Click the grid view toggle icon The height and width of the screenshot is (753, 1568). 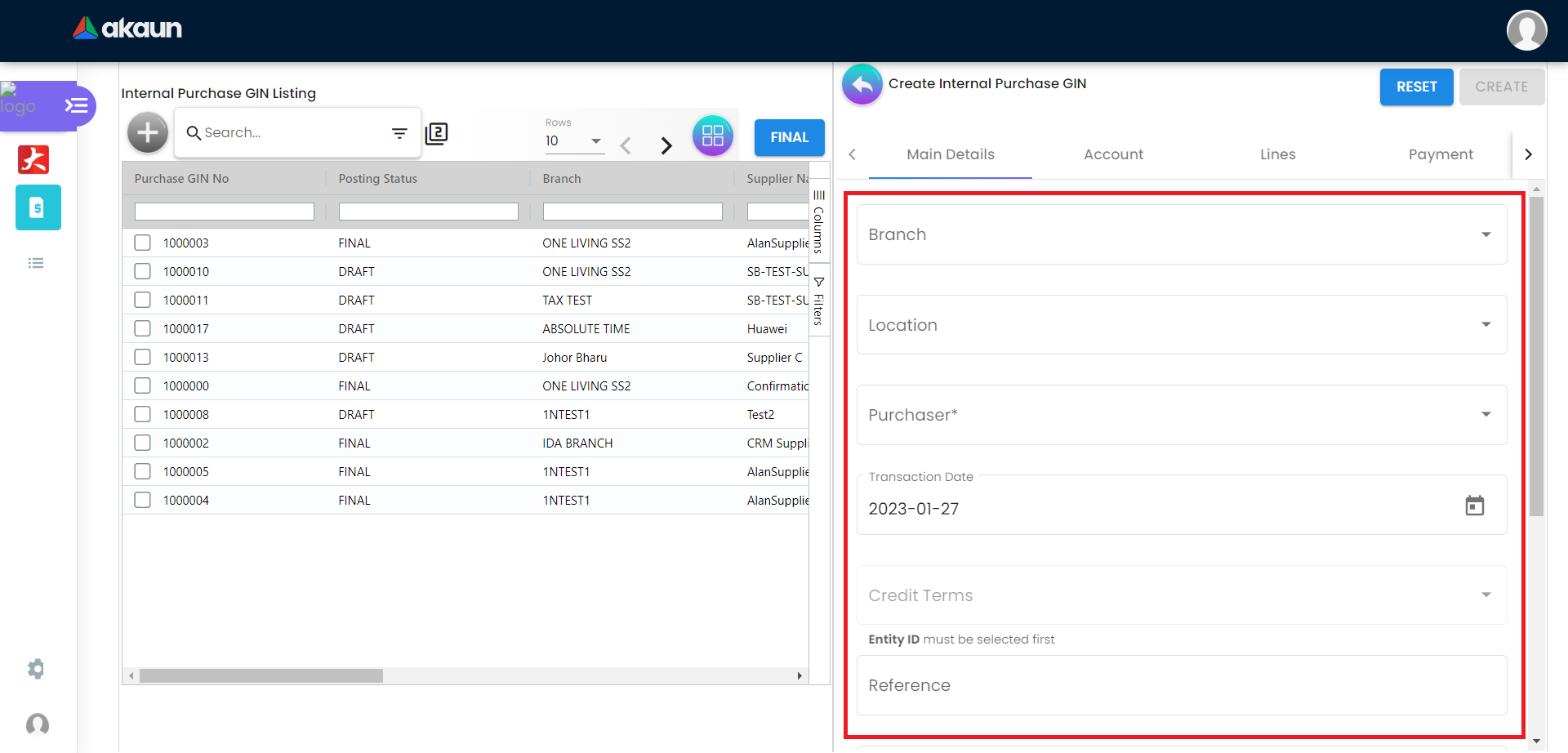tap(712, 136)
